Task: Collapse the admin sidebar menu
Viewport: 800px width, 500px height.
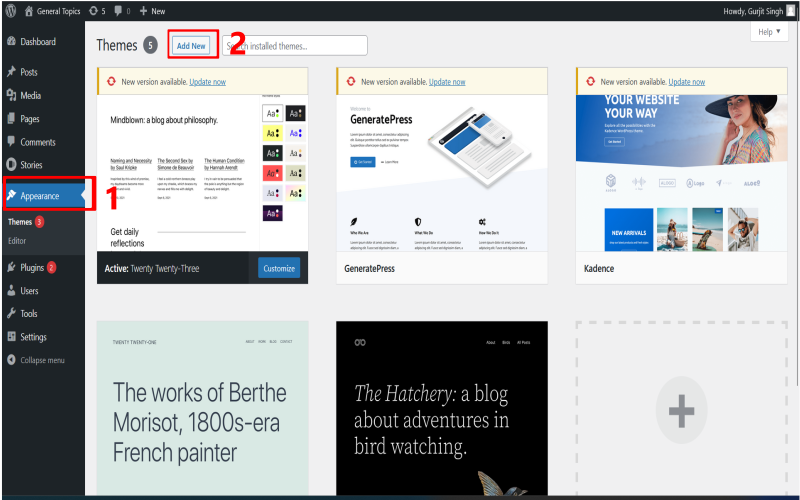Action: (x=42, y=360)
